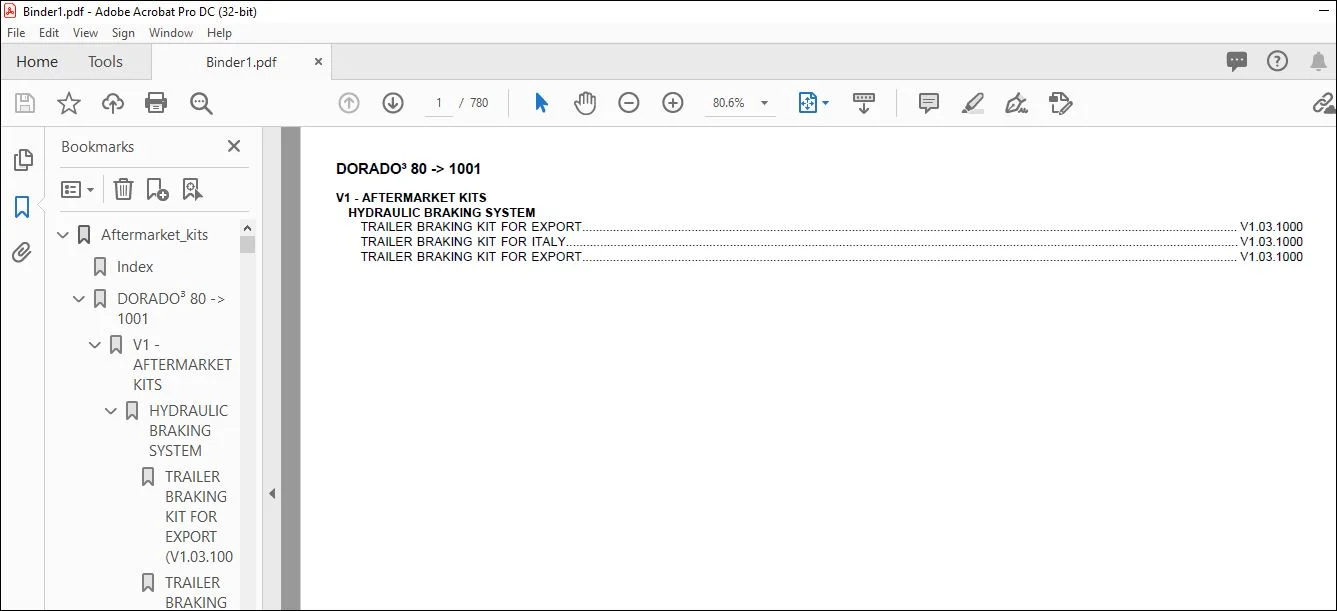This screenshot has width=1337, height=611.
Task: Zoom out with the minus button
Action: (629, 103)
